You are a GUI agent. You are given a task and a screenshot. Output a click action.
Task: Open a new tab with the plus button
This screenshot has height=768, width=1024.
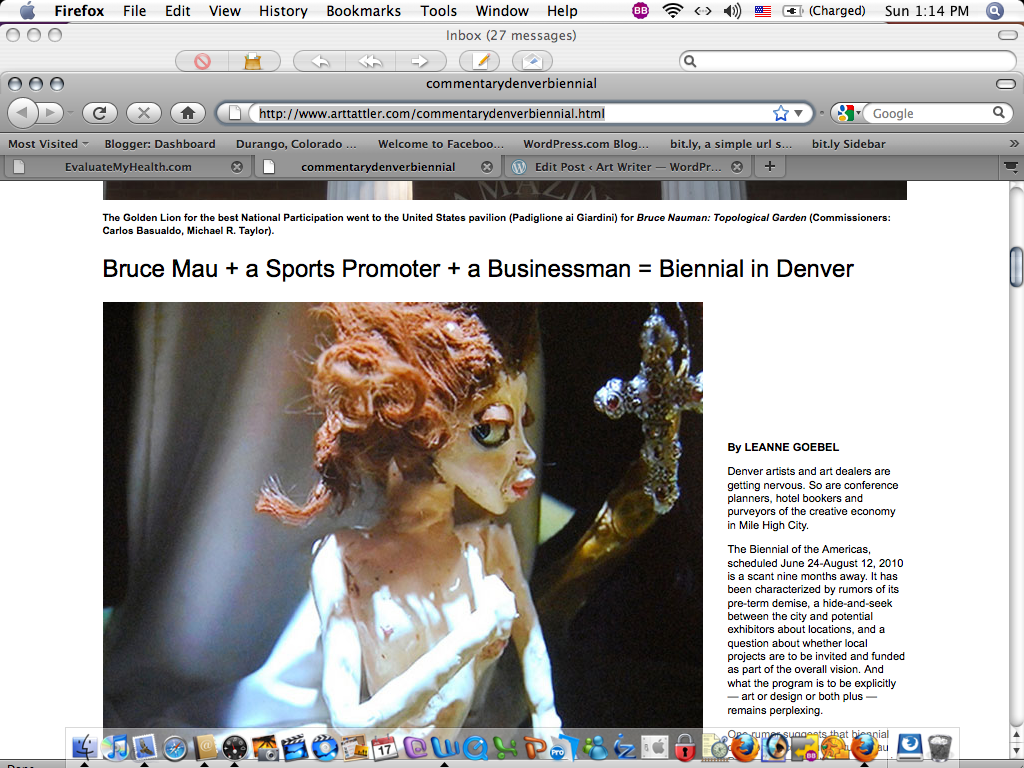[x=769, y=166]
